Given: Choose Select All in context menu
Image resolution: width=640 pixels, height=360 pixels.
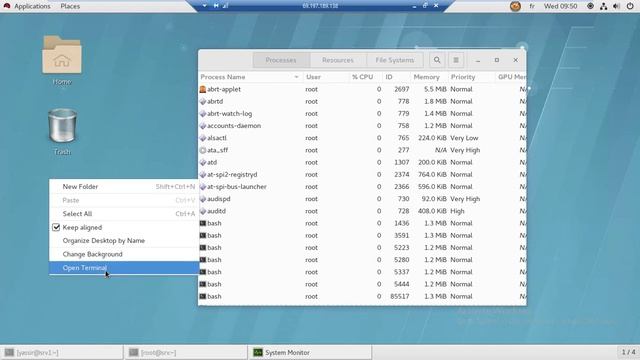Looking at the screenshot, I should [124, 214].
